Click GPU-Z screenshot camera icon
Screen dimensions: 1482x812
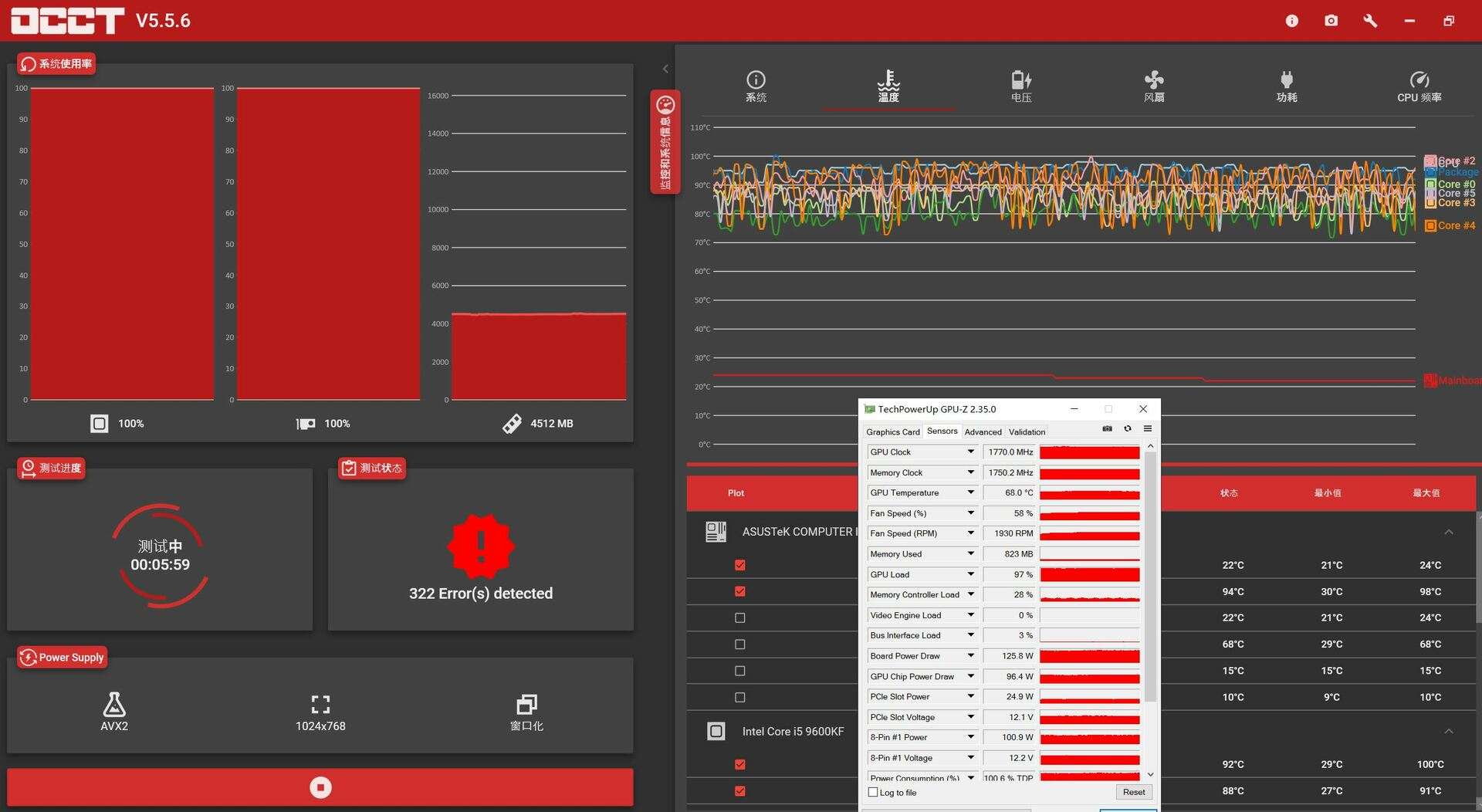[x=1108, y=429]
